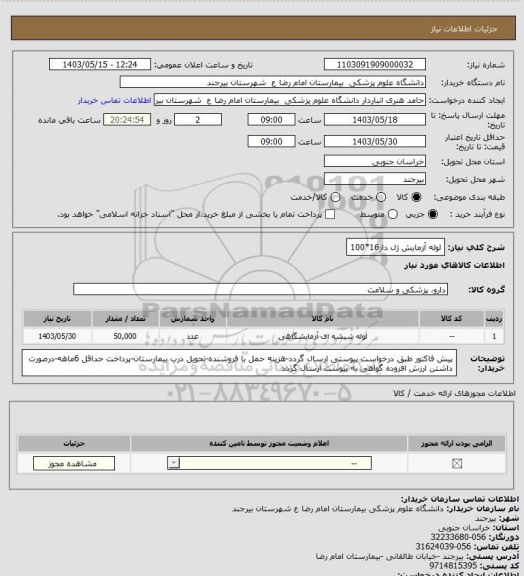Click the remaining days field showing 2

(198, 120)
